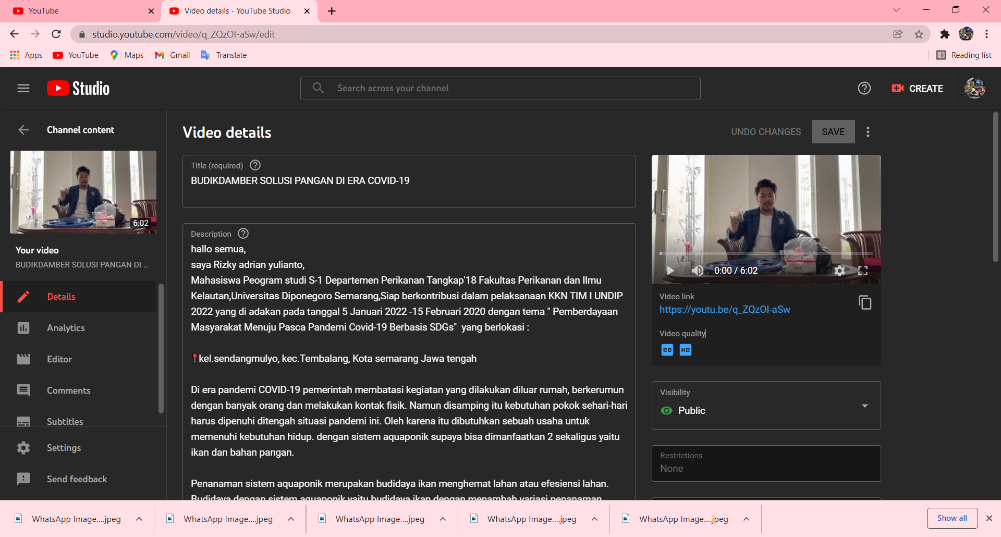Go back in browser history
This screenshot has width=1001, height=537.
(14, 34)
